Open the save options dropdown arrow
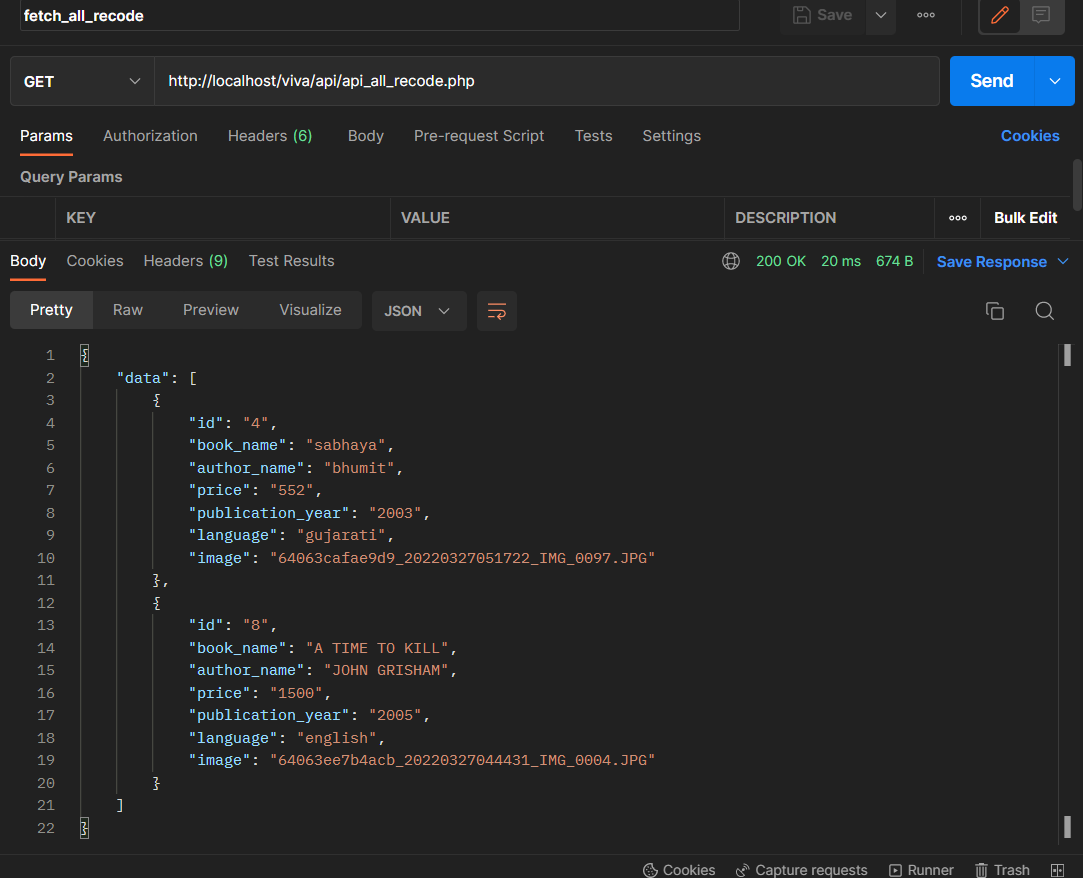The width and height of the screenshot is (1083, 878). point(881,15)
